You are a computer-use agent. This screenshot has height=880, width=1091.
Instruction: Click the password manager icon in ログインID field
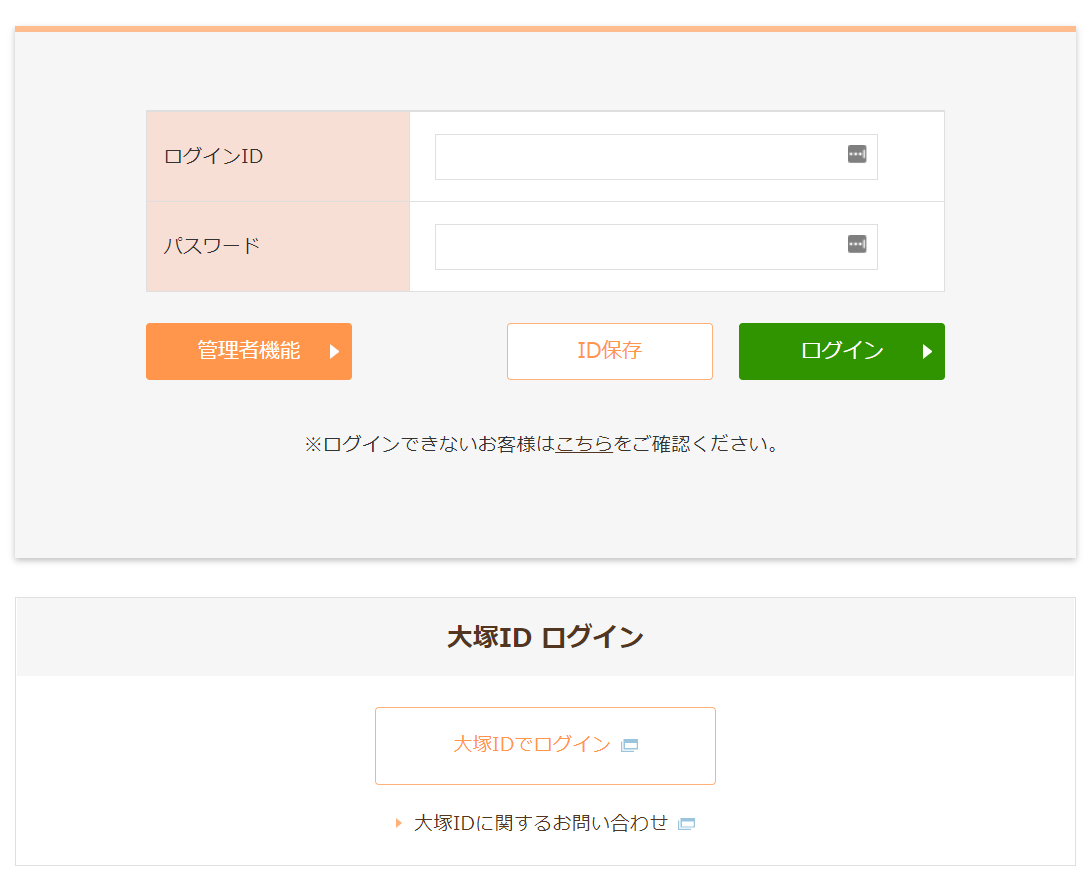857,154
